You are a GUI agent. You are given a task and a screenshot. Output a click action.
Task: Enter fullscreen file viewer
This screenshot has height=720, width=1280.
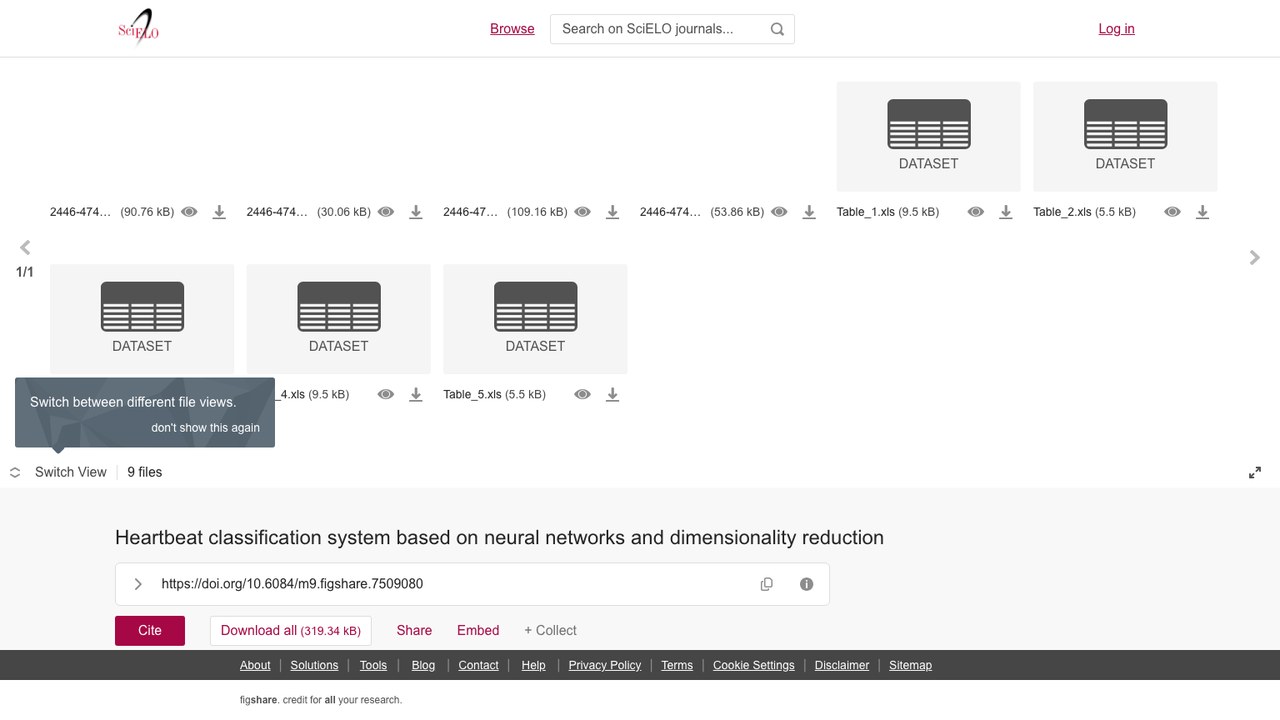tap(1255, 473)
